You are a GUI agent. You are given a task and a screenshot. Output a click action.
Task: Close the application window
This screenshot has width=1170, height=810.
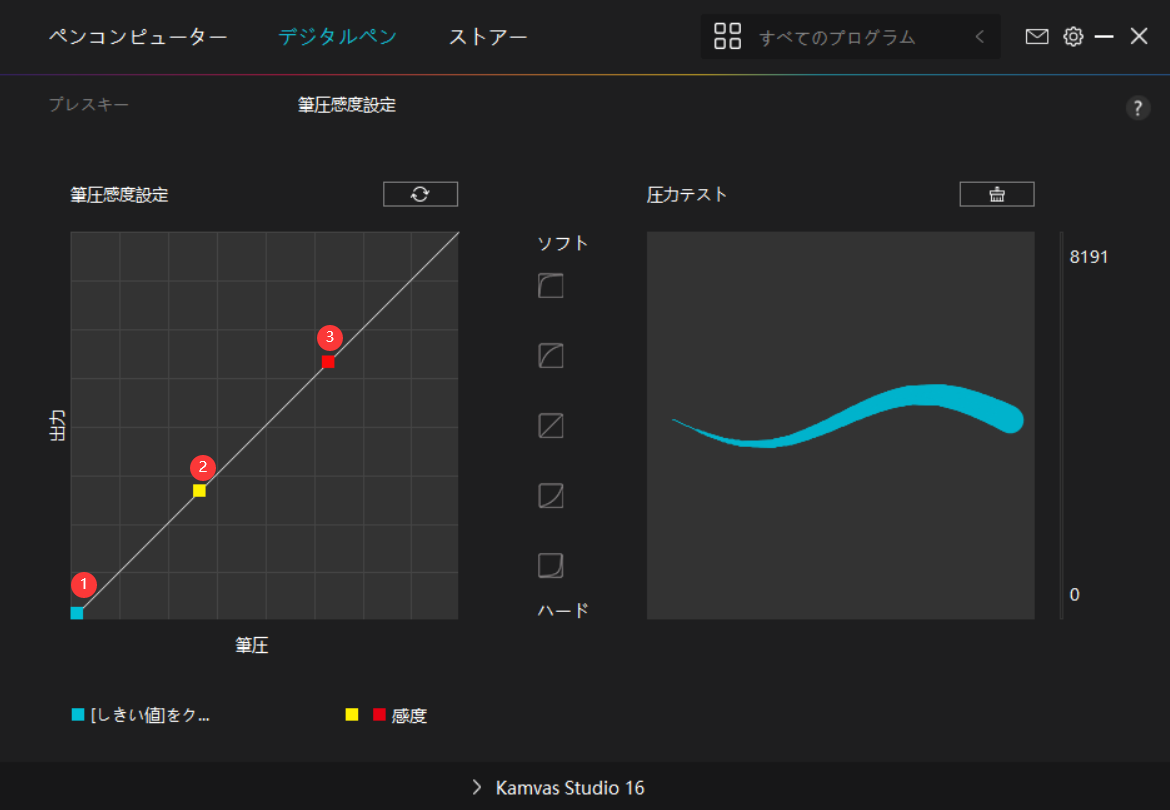1139,36
